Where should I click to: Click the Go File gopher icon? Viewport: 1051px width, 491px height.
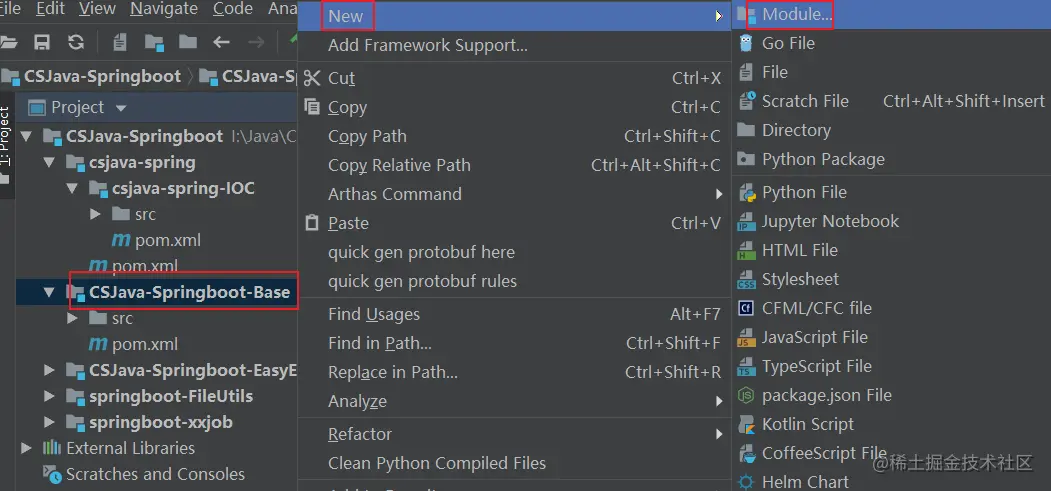point(746,43)
